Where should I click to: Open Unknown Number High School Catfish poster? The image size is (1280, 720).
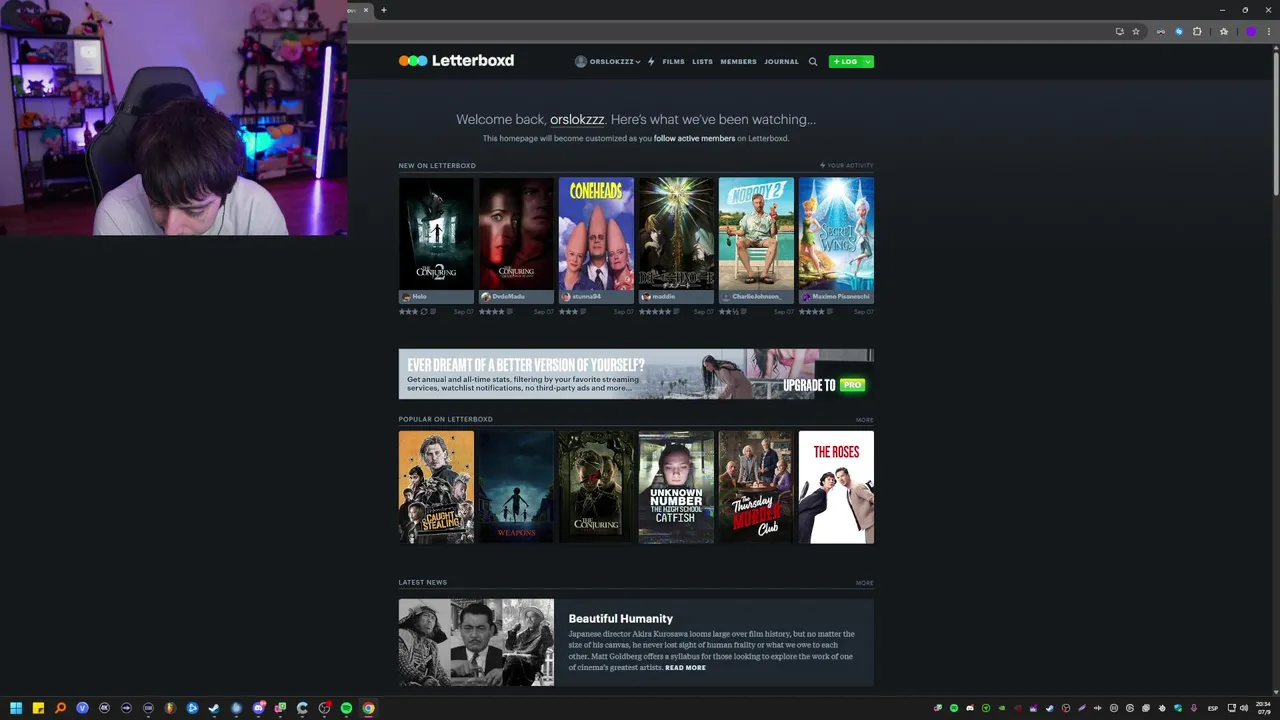(676, 487)
